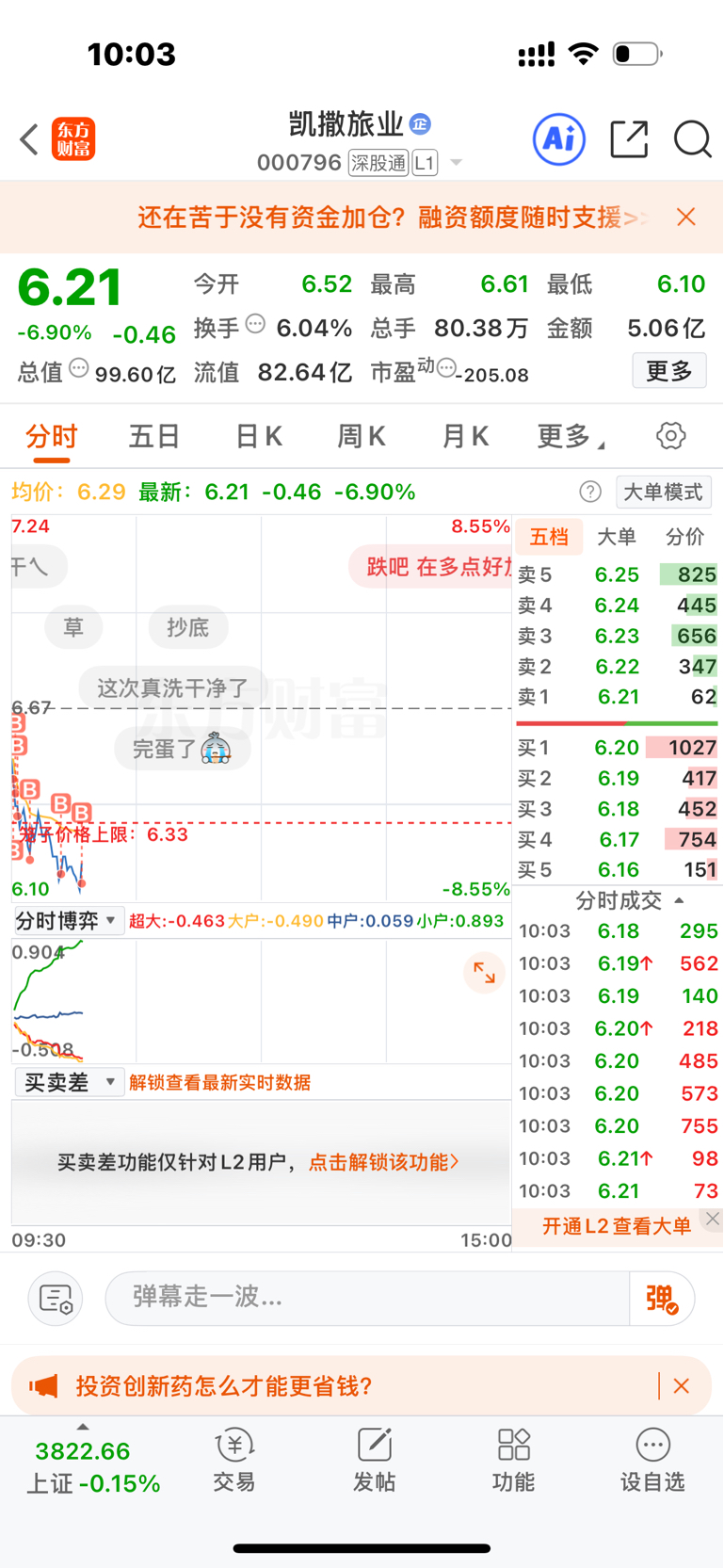Viewport: 724px width, 1568px height.
Task: Collapse the 分时成交 section arrow
Action: pyautogui.click(x=679, y=901)
